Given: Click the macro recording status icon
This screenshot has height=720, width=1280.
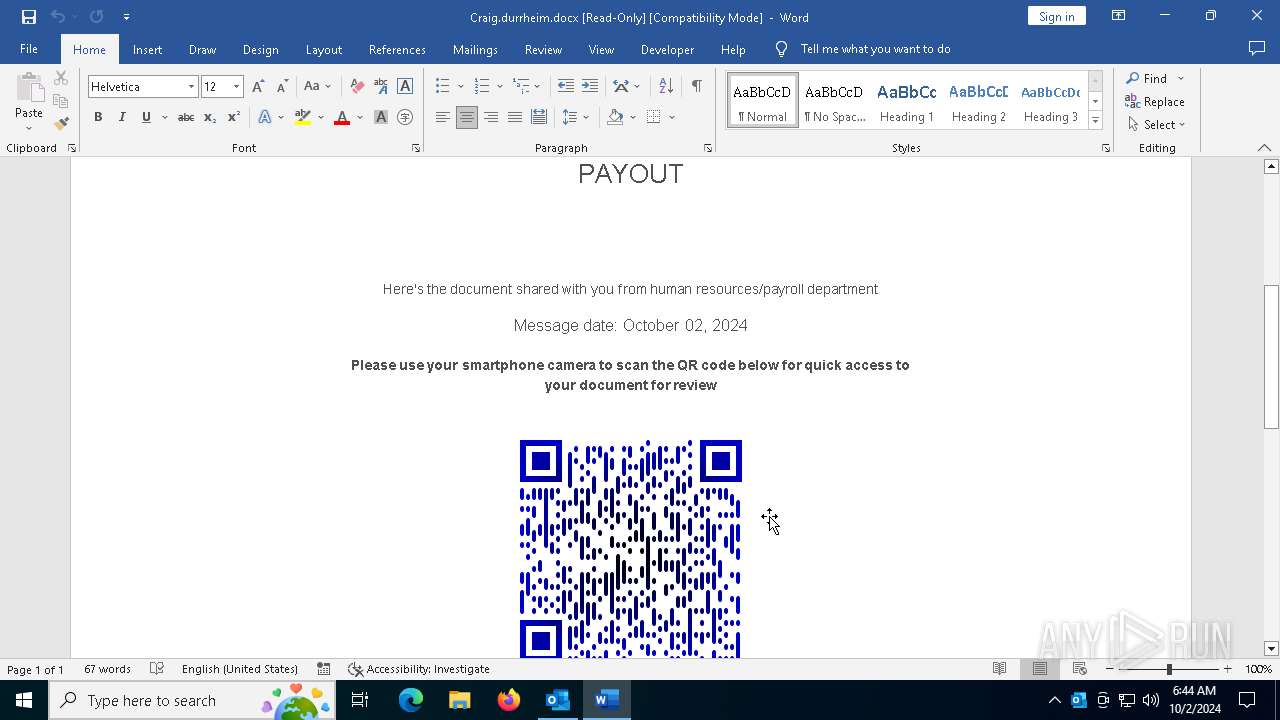Looking at the screenshot, I should [x=324, y=669].
